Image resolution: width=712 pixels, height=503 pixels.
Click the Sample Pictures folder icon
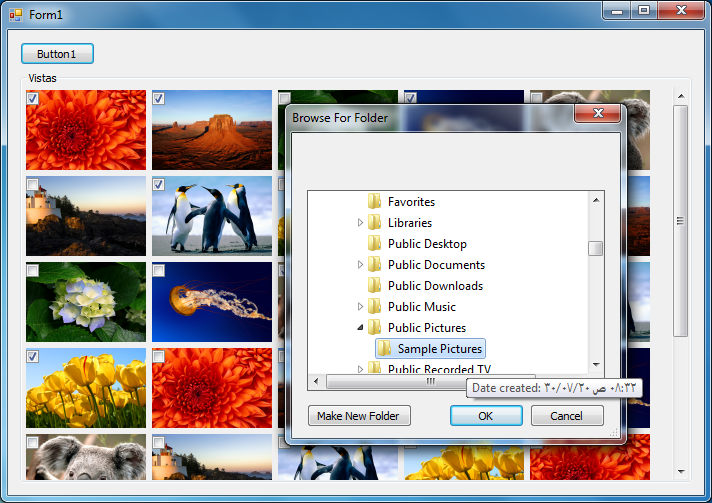(x=385, y=349)
